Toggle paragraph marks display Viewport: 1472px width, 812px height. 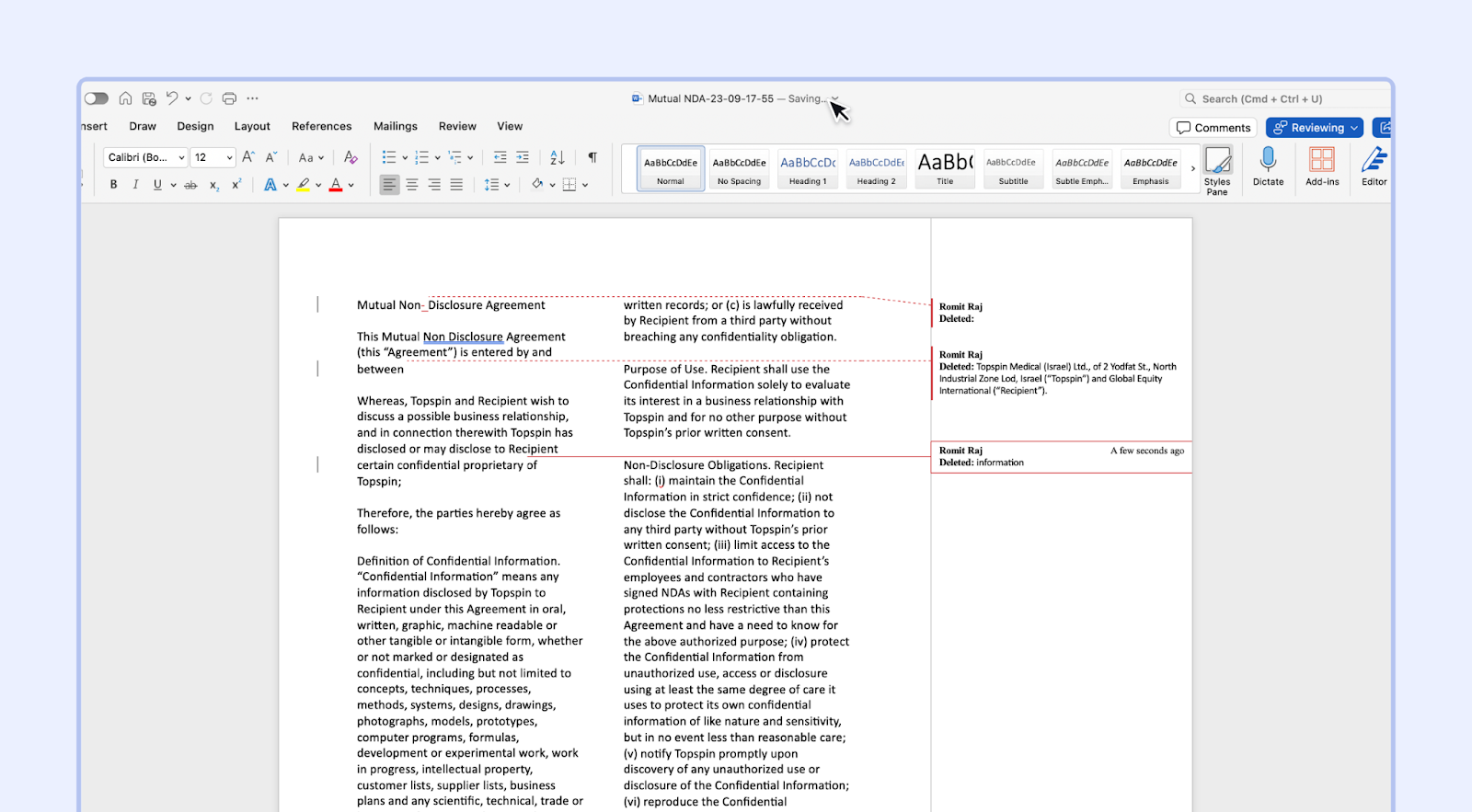tap(592, 157)
